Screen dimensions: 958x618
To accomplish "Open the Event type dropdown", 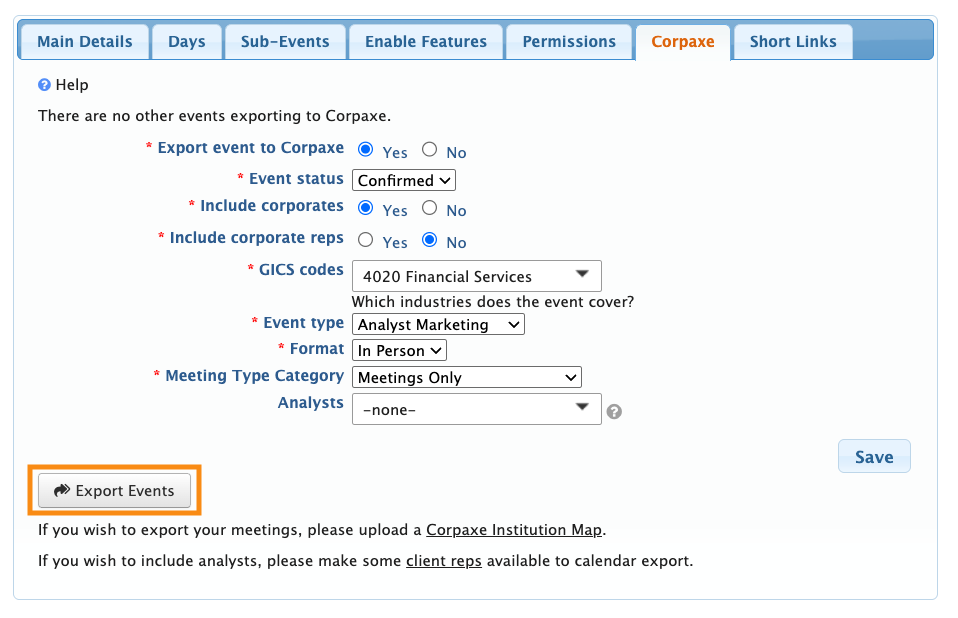I will pyautogui.click(x=438, y=324).
